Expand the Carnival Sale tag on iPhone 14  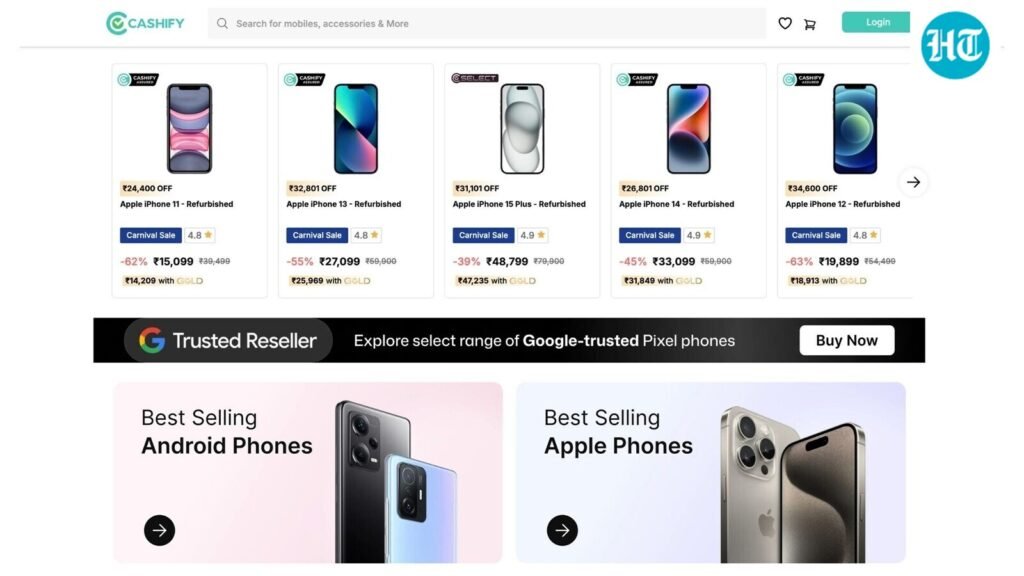[648, 235]
